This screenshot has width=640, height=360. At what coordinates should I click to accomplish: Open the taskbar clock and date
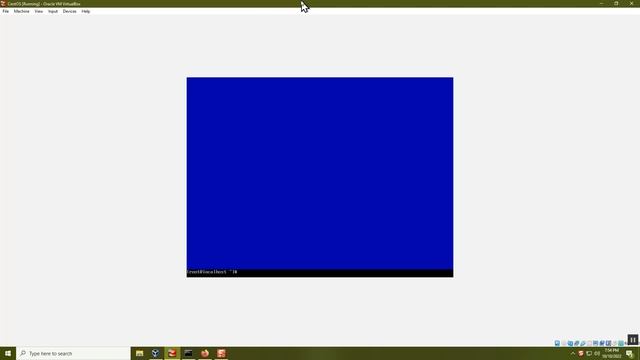pos(612,353)
